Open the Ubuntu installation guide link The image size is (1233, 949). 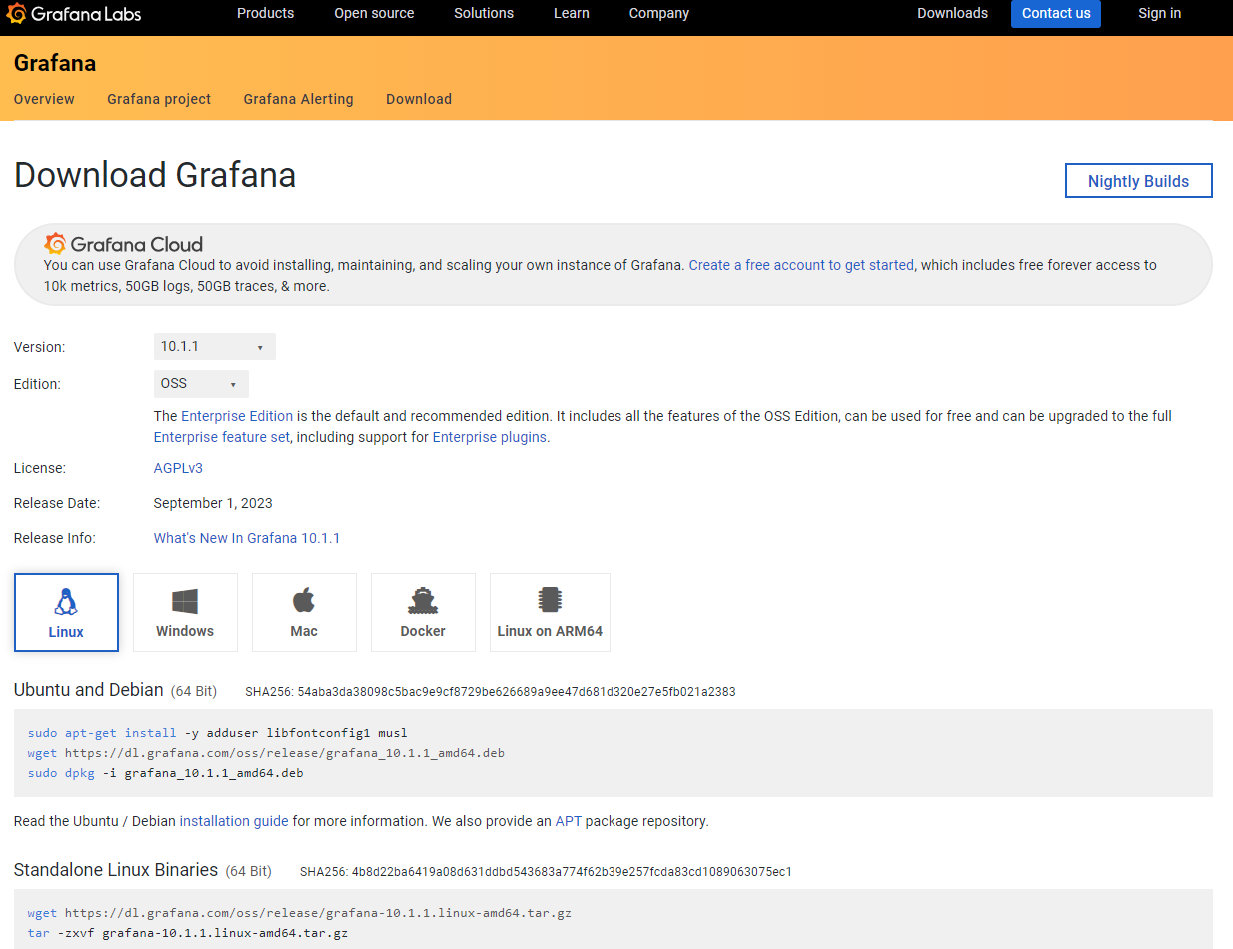pyautogui.click(x=234, y=821)
